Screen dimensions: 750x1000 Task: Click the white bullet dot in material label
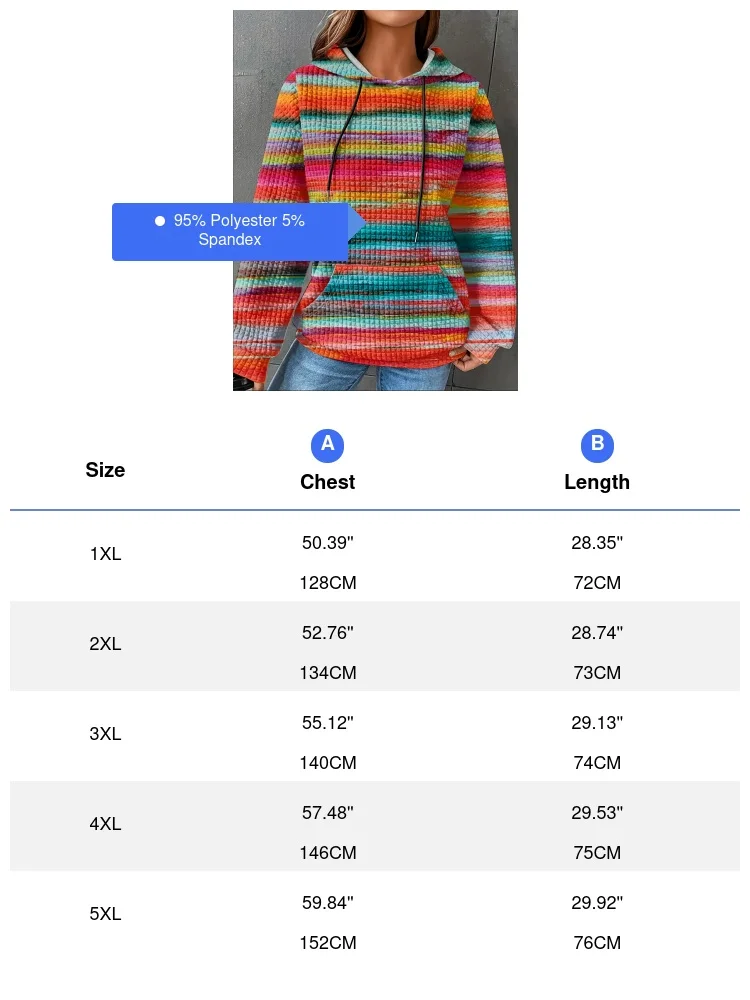click(160, 221)
